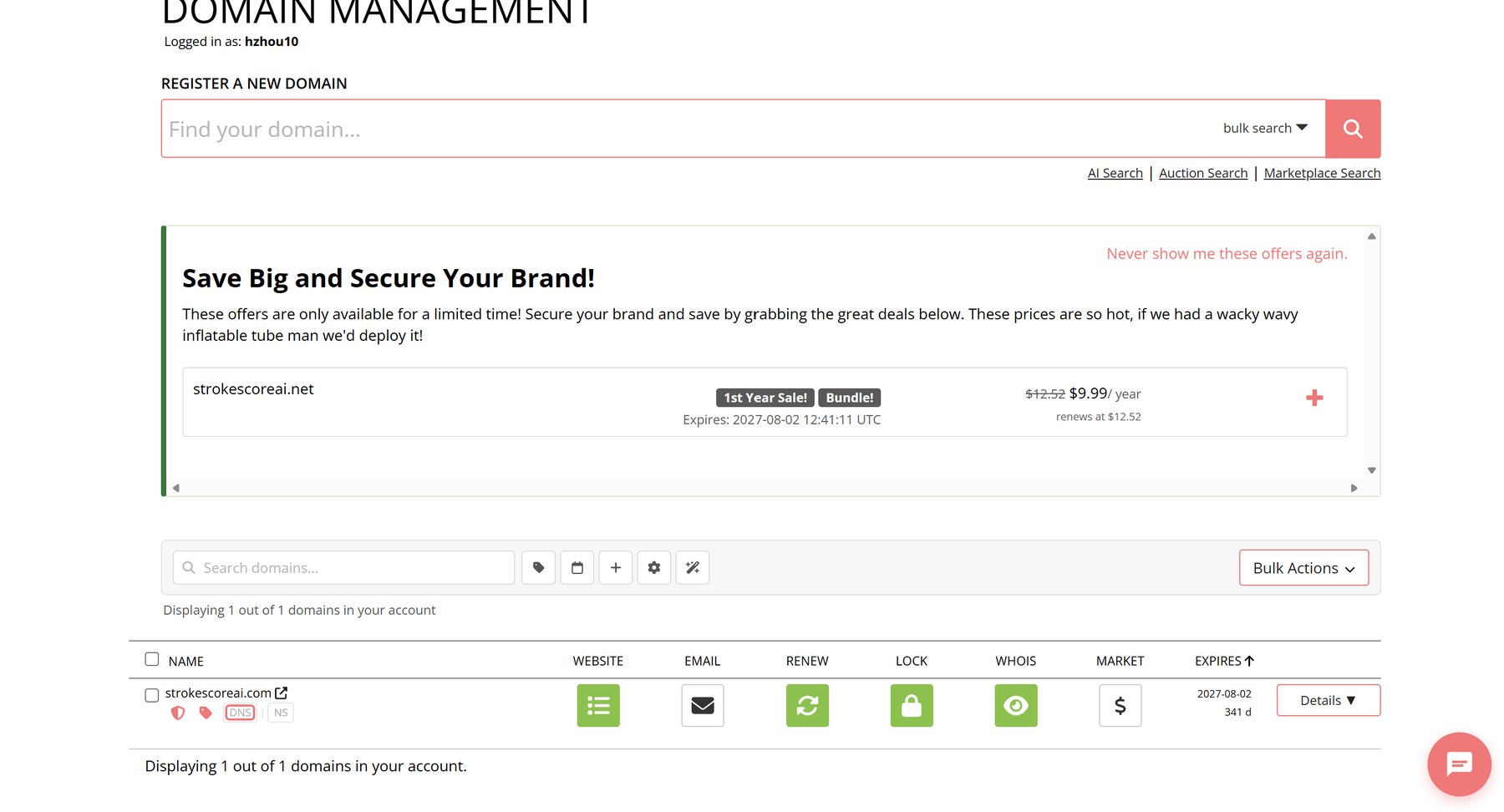Click the offers panel scroll-right arrow

click(x=1354, y=488)
